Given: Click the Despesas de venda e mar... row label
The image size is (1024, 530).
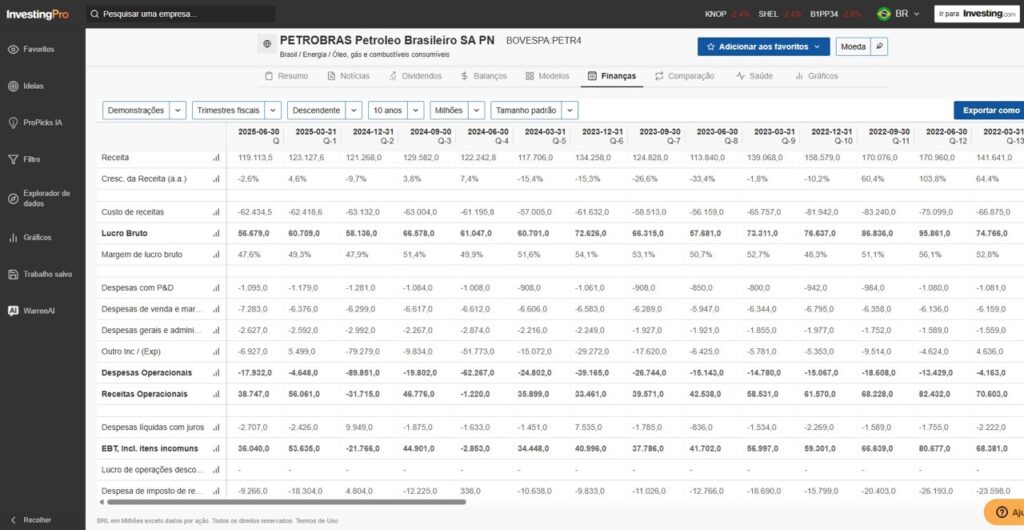Looking at the screenshot, I should pos(152,309).
